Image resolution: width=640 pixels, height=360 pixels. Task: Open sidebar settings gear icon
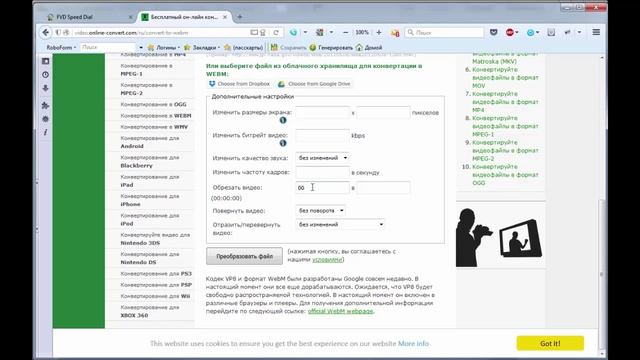pyautogui.click(x=45, y=119)
